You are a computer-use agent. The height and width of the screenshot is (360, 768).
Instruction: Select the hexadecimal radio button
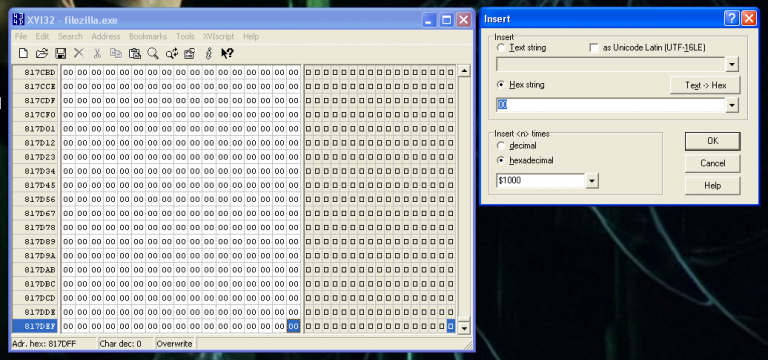click(x=501, y=160)
